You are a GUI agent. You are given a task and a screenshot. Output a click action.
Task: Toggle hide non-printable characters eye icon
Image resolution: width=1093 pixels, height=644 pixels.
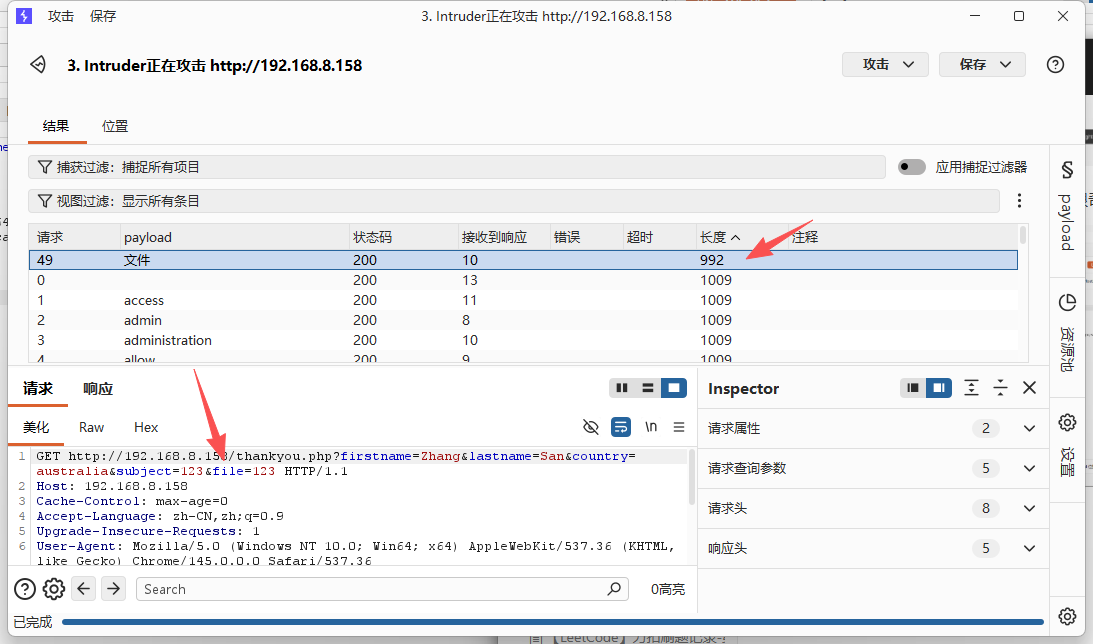(x=591, y=427)
